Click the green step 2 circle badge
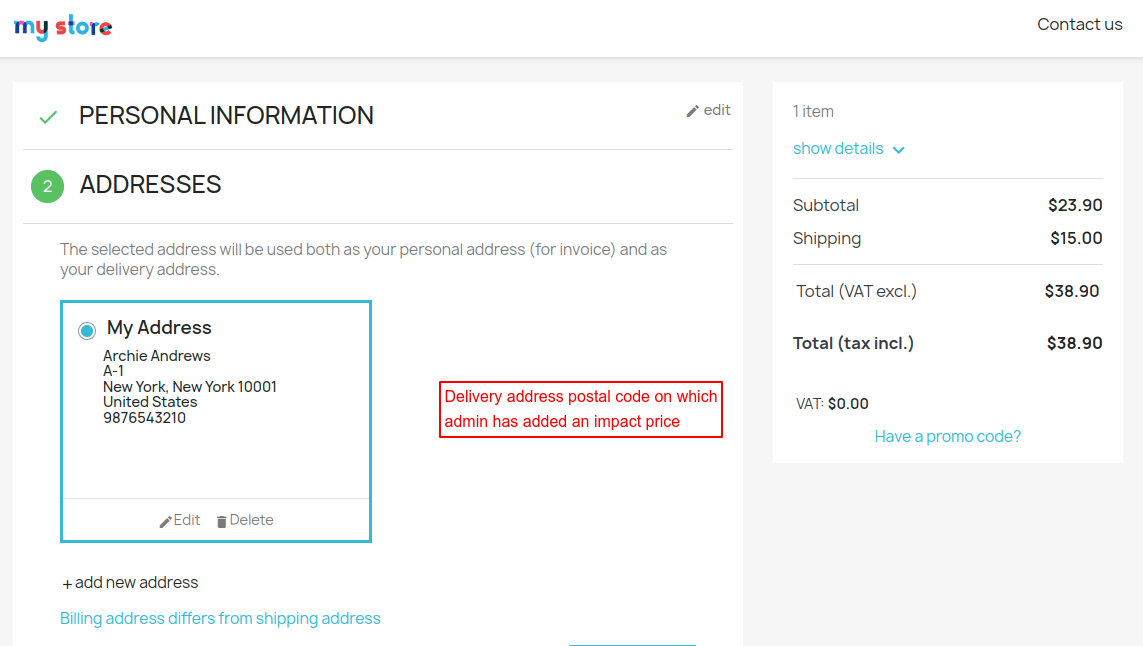The width and height of the screenshot is (1143, 646). pyautogui.click(x=47, y=186)
